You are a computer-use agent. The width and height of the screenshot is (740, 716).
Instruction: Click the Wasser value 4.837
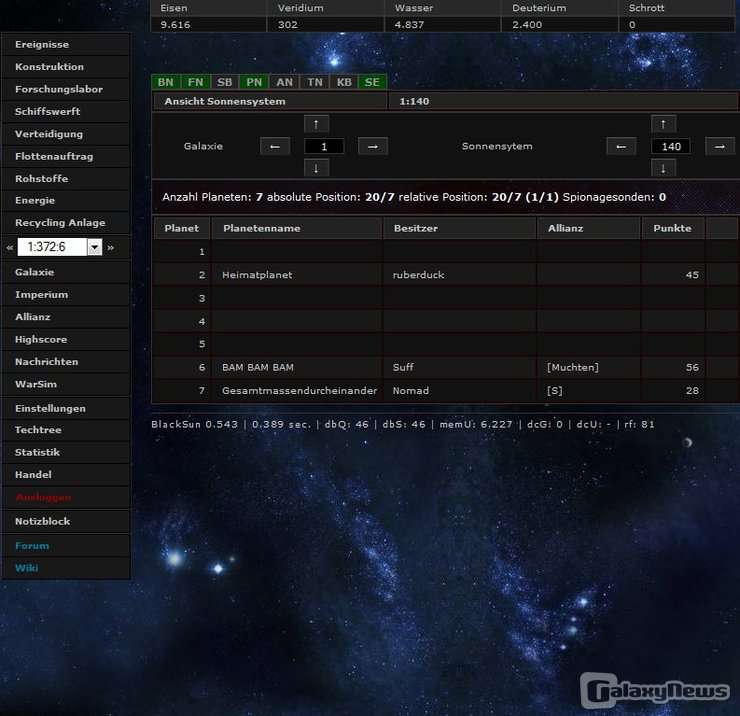(x=409, y=25)
